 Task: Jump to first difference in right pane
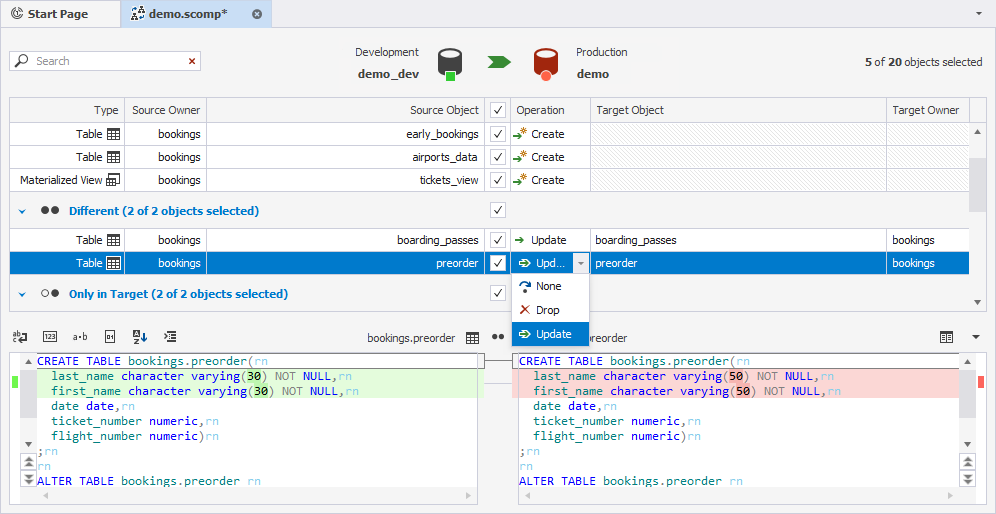click(967, 463)
